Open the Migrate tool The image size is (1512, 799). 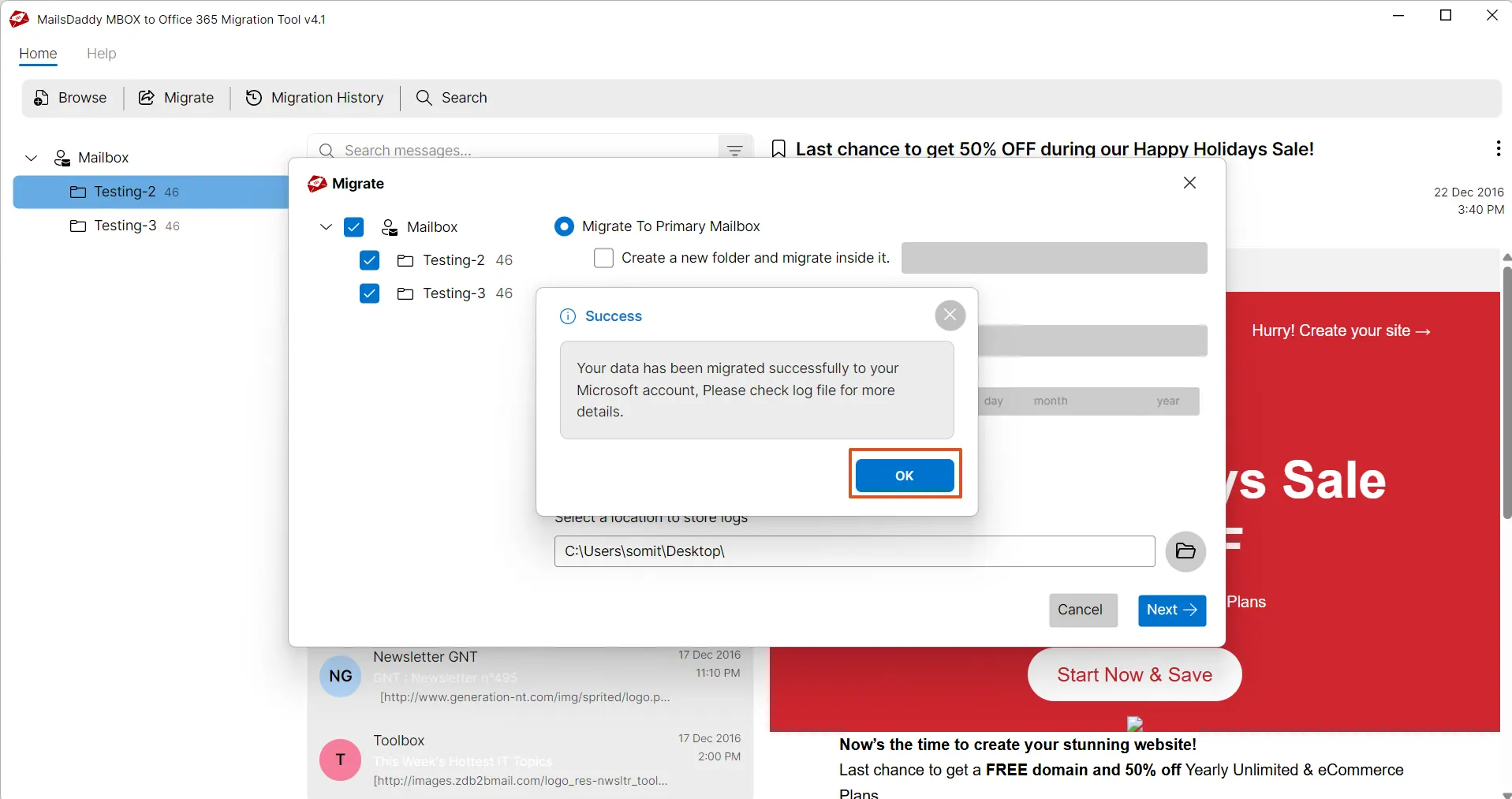pyautogui.click(x=176, y=98)
